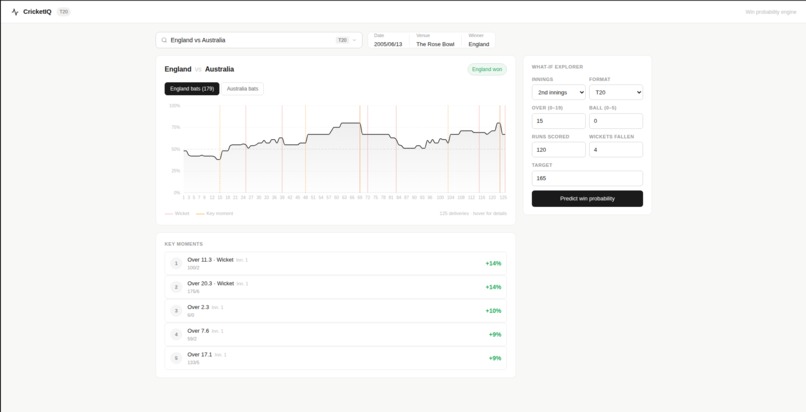Image resolution: width=806 pixels, height=412 pixels.
Task: Select key moment Over 17.1
Action: point(336,358)
